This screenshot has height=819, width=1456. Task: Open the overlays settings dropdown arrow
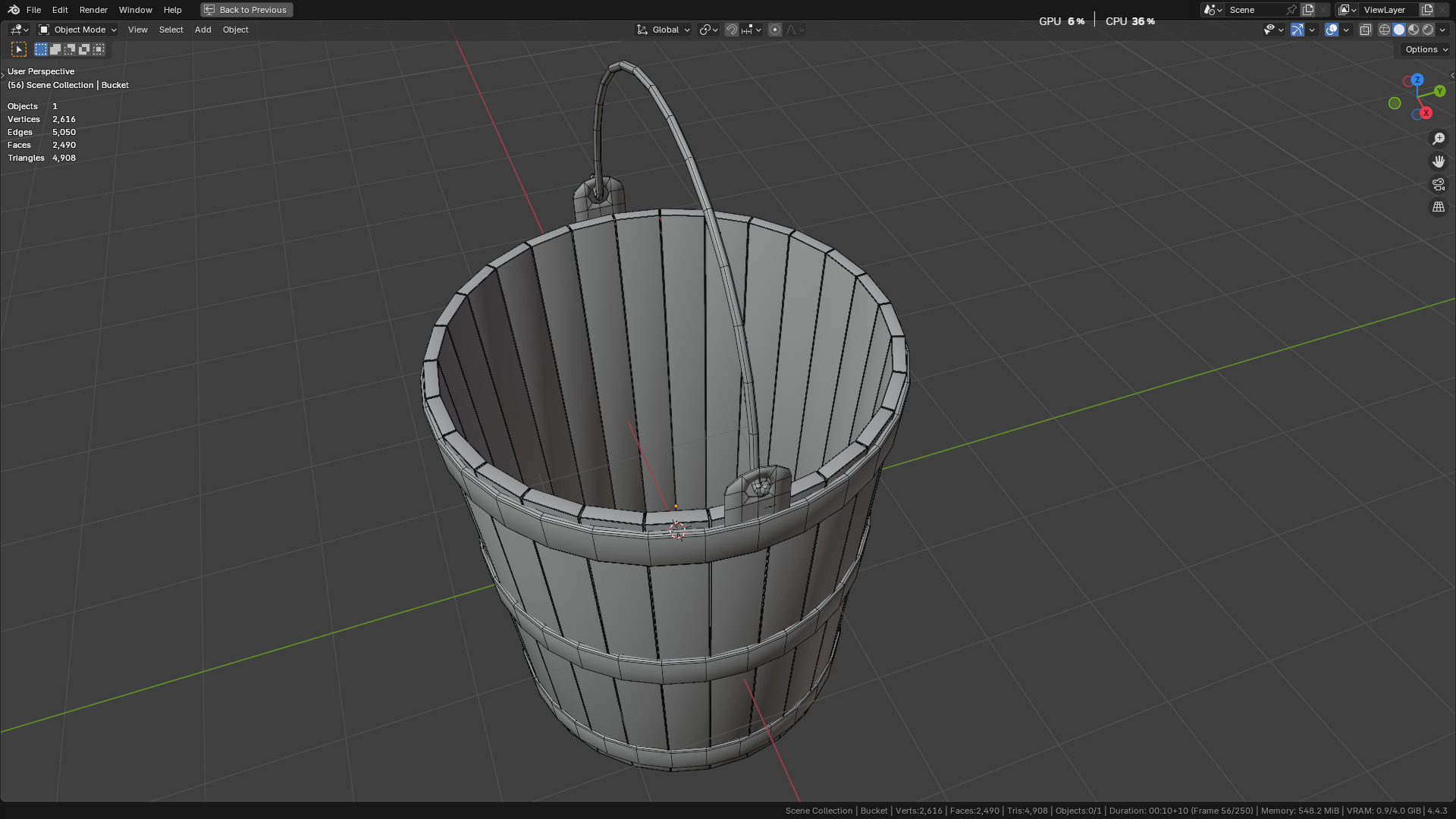click(1346, 30)
